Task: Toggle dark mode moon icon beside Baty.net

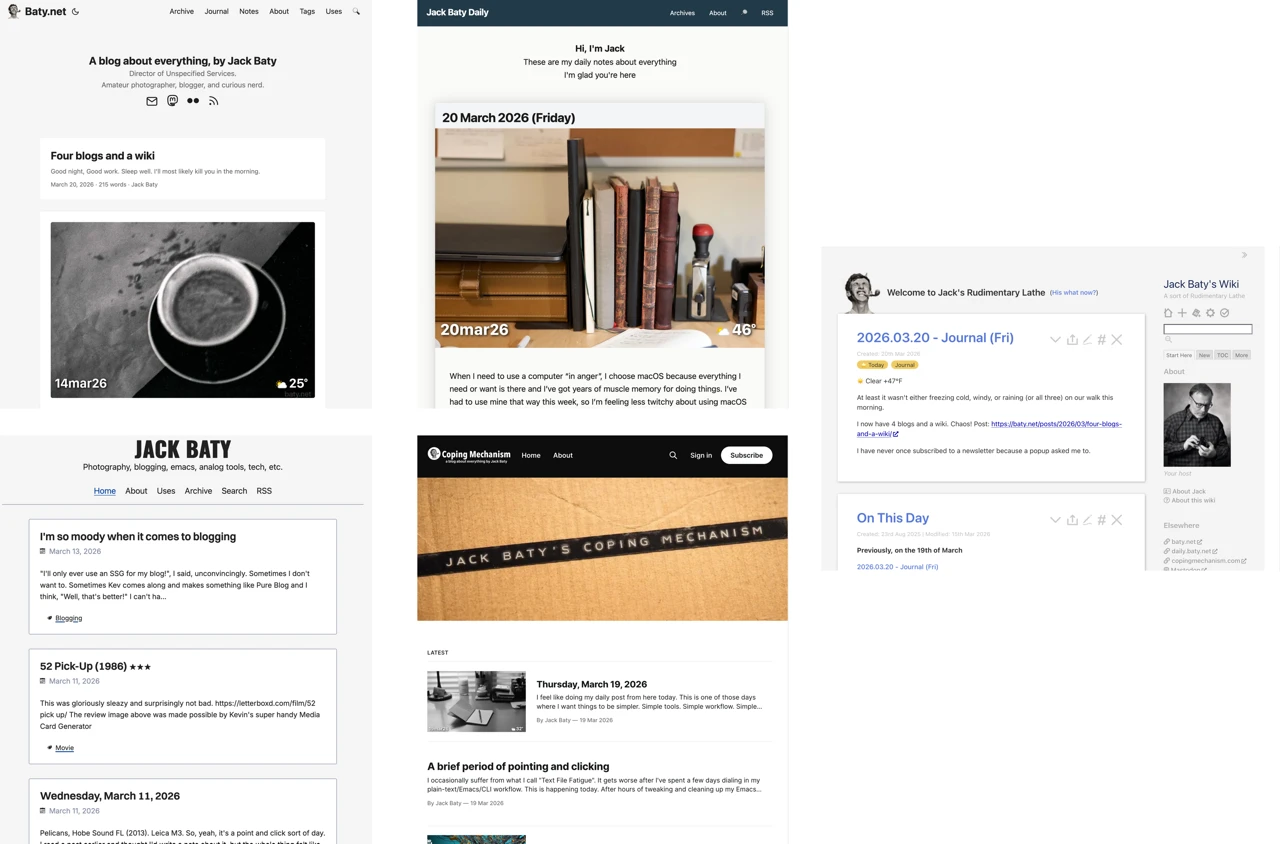Action: tap(76, 12)
